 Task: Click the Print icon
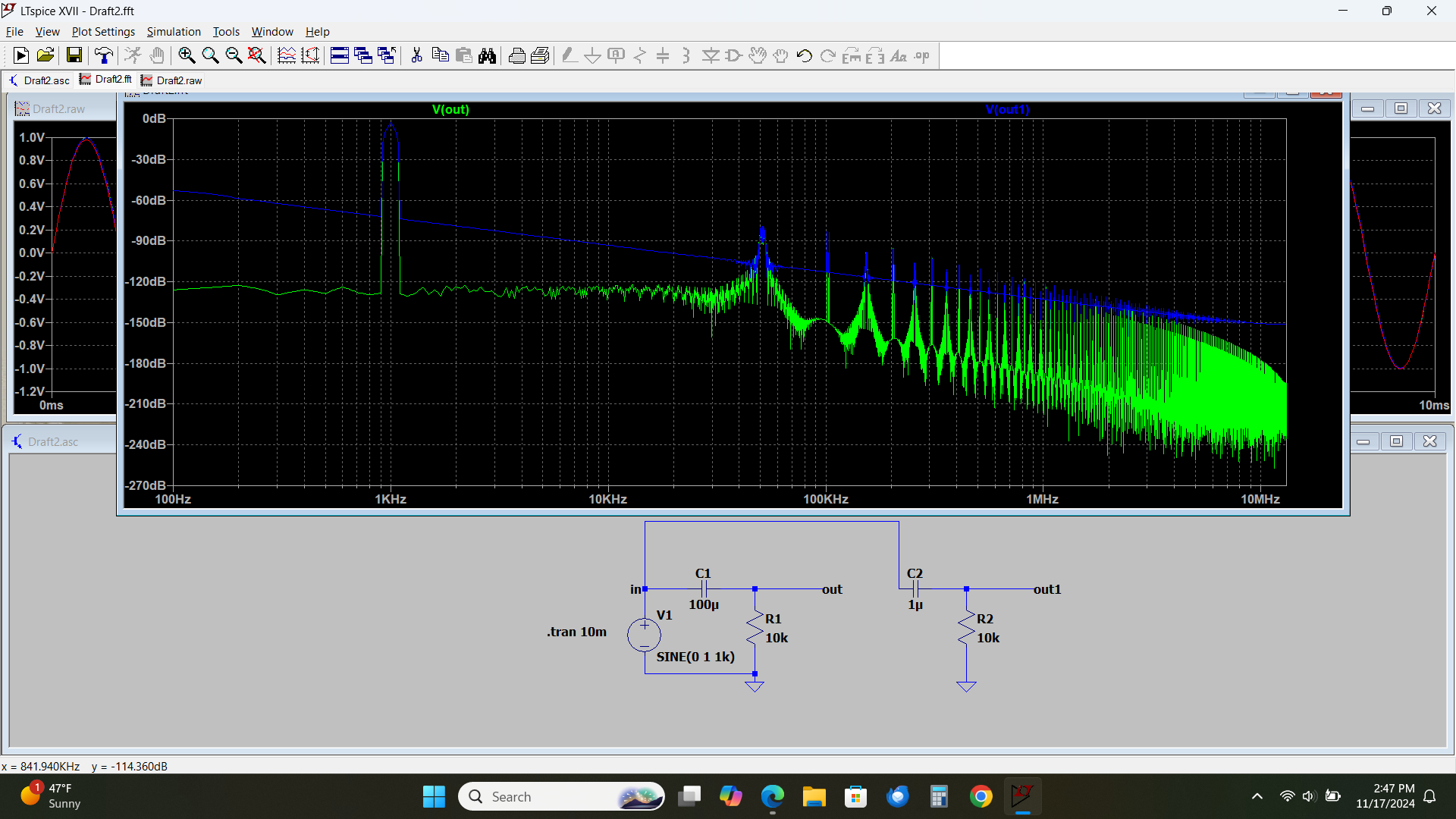(516, 55)
